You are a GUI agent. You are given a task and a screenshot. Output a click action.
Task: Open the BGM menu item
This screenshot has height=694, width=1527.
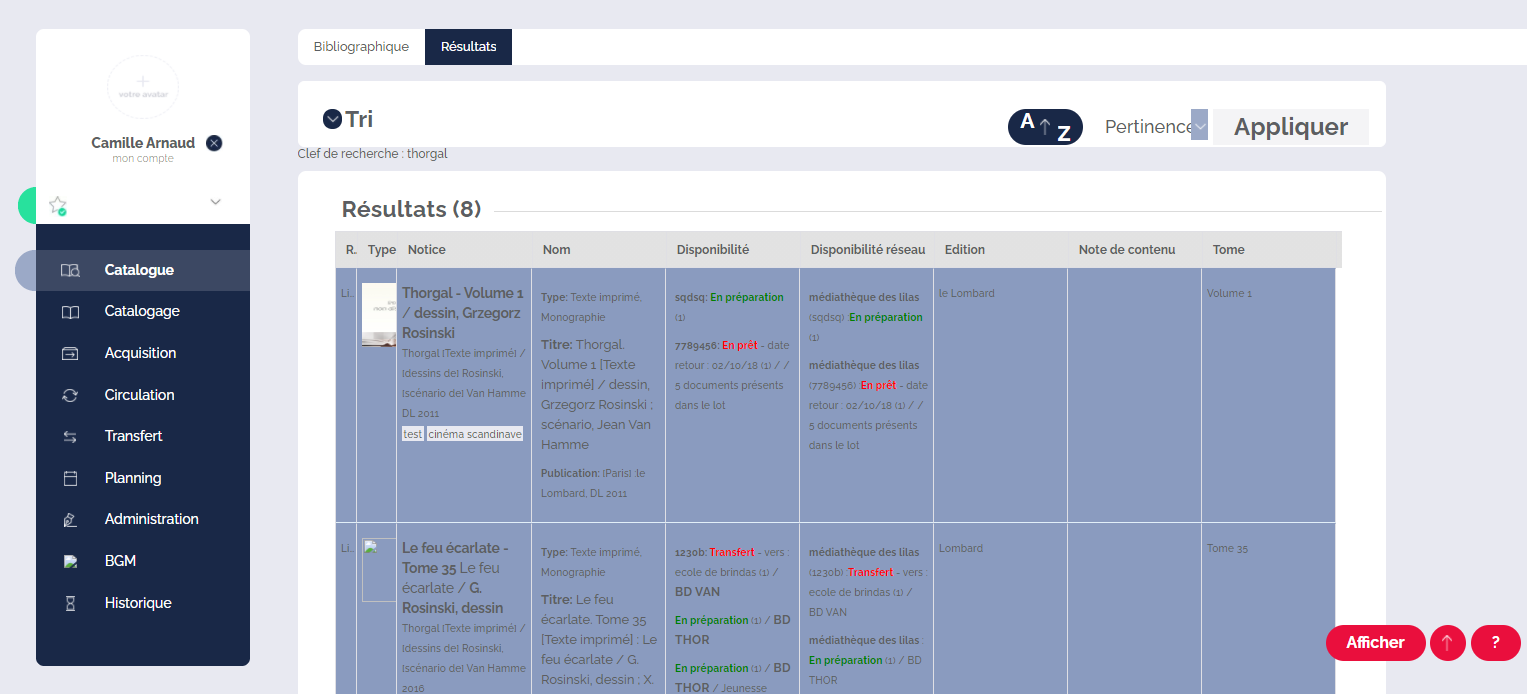pyautogui.click(x=120, y=561)
